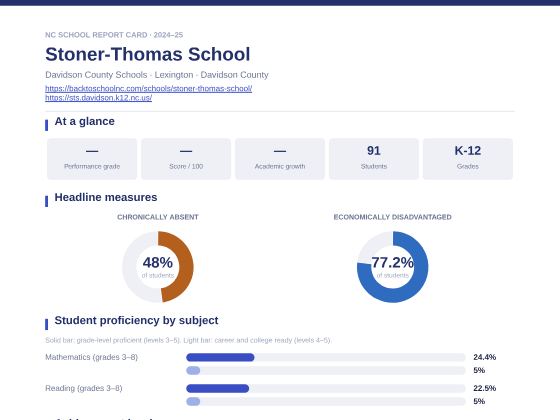Click the 5% value under Reading

(x=479, y=402)
